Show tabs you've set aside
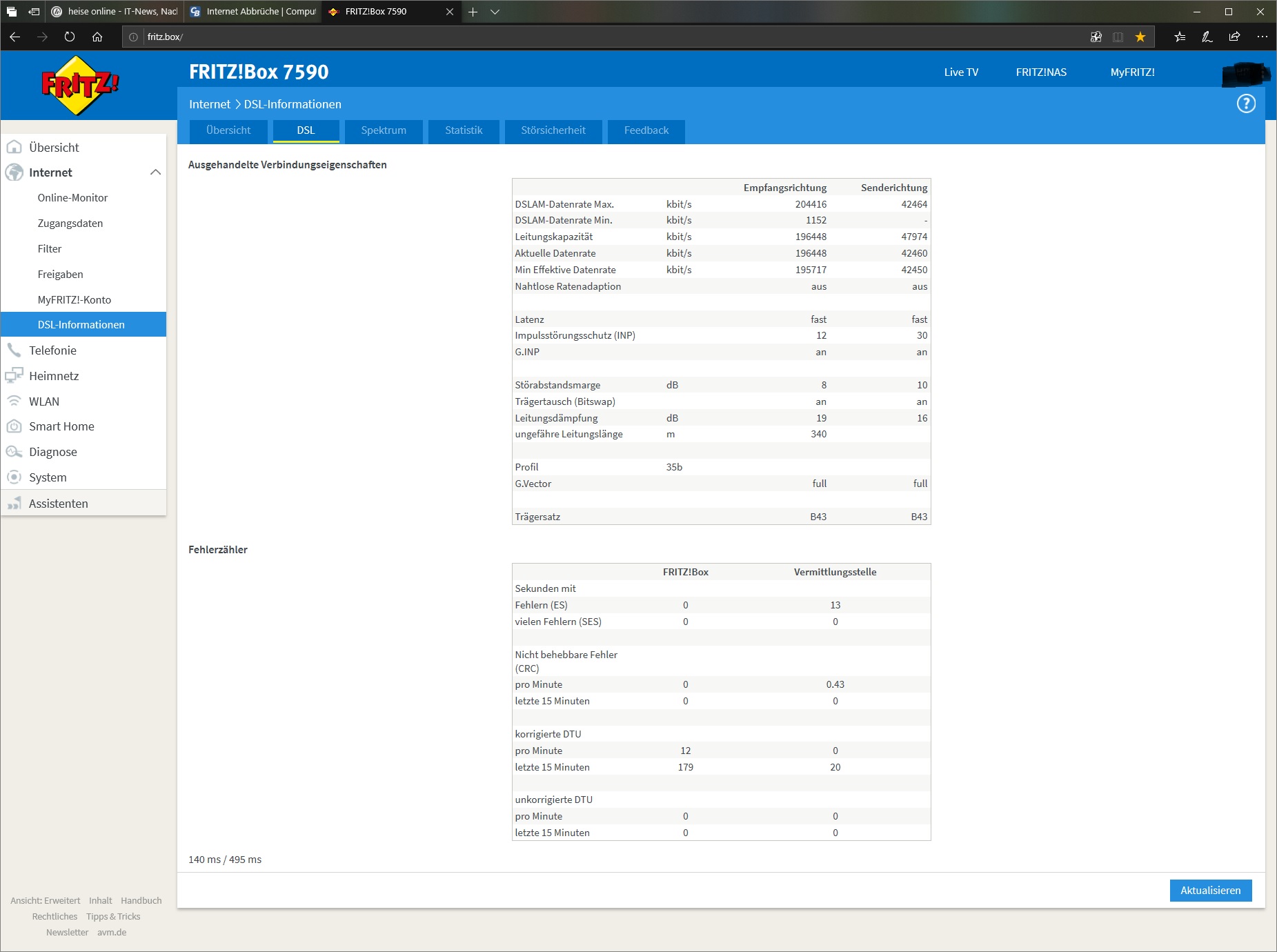This screenshot has height=952, width=1277. tap(12, 12)
